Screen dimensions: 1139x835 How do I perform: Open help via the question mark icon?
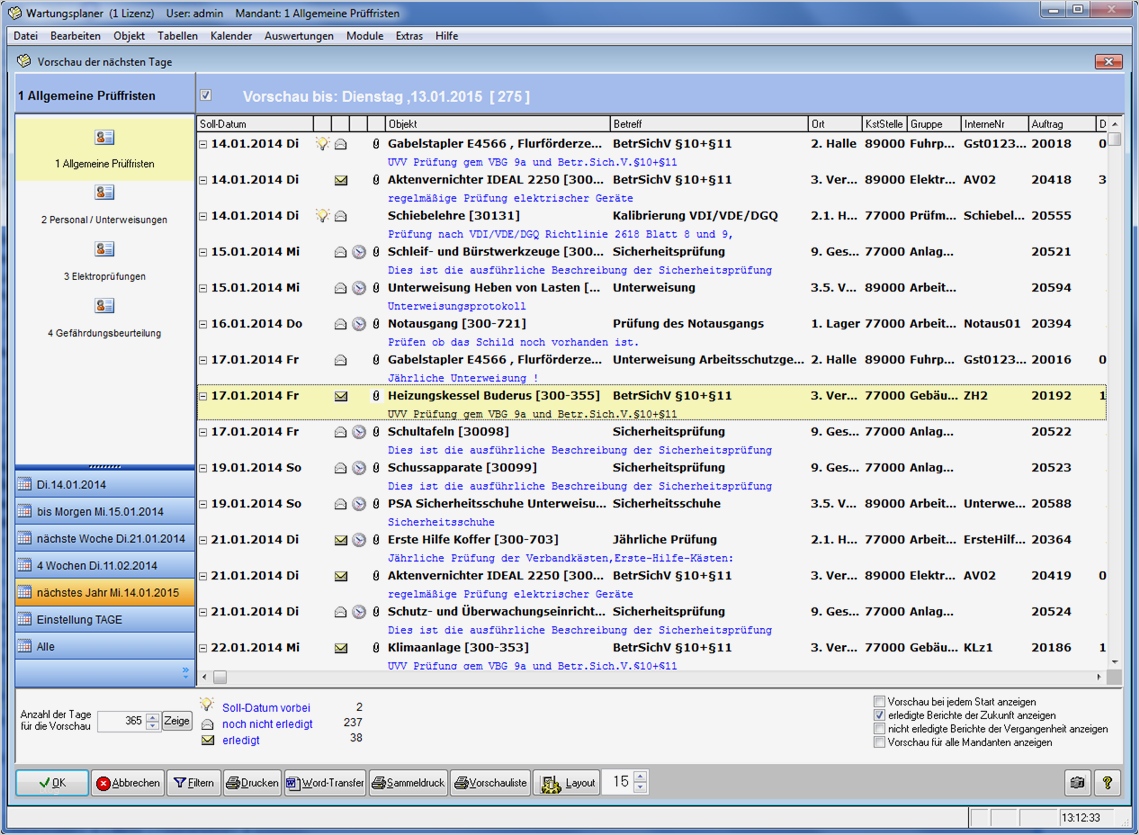click(1107, 783)
